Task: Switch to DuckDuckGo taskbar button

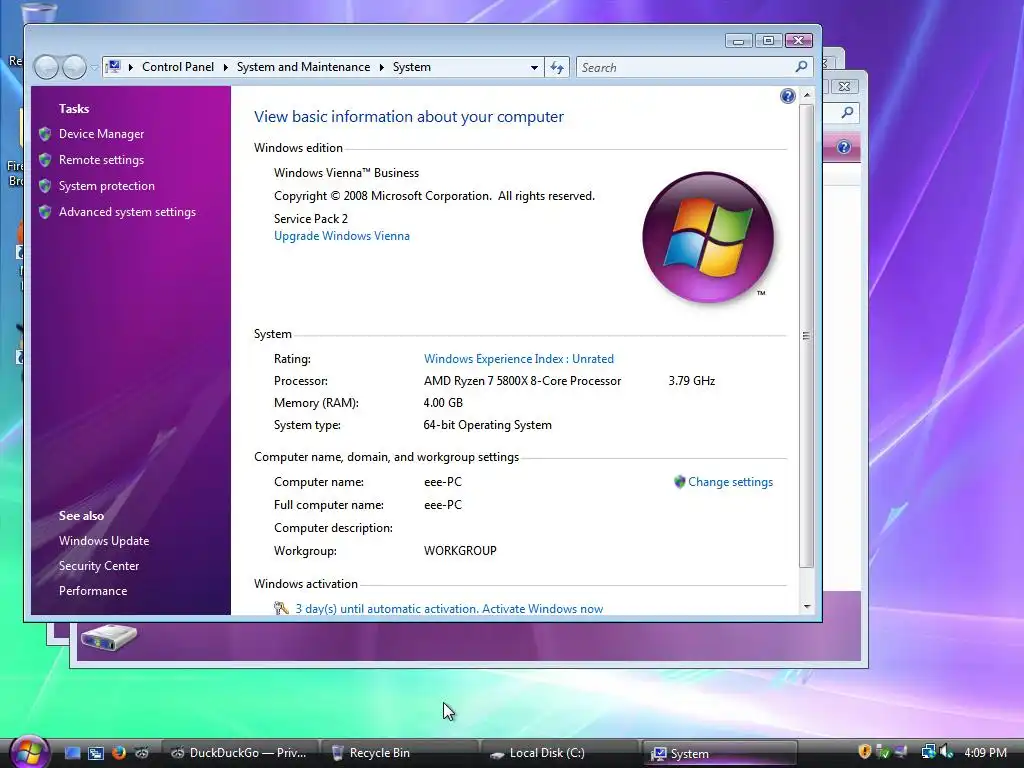Action: tap(238, 753)
